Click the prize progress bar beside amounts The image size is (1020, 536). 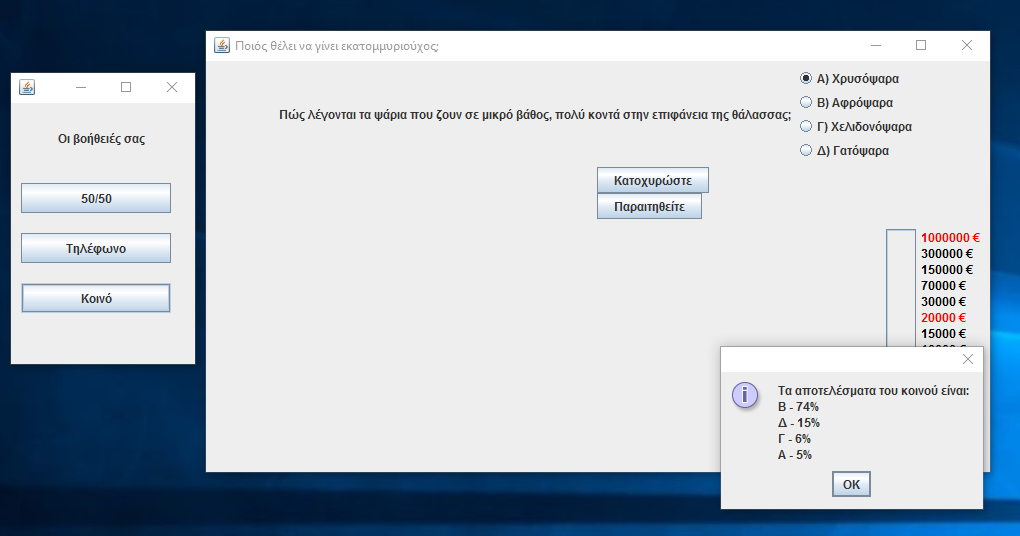click(x=901, y=288)
